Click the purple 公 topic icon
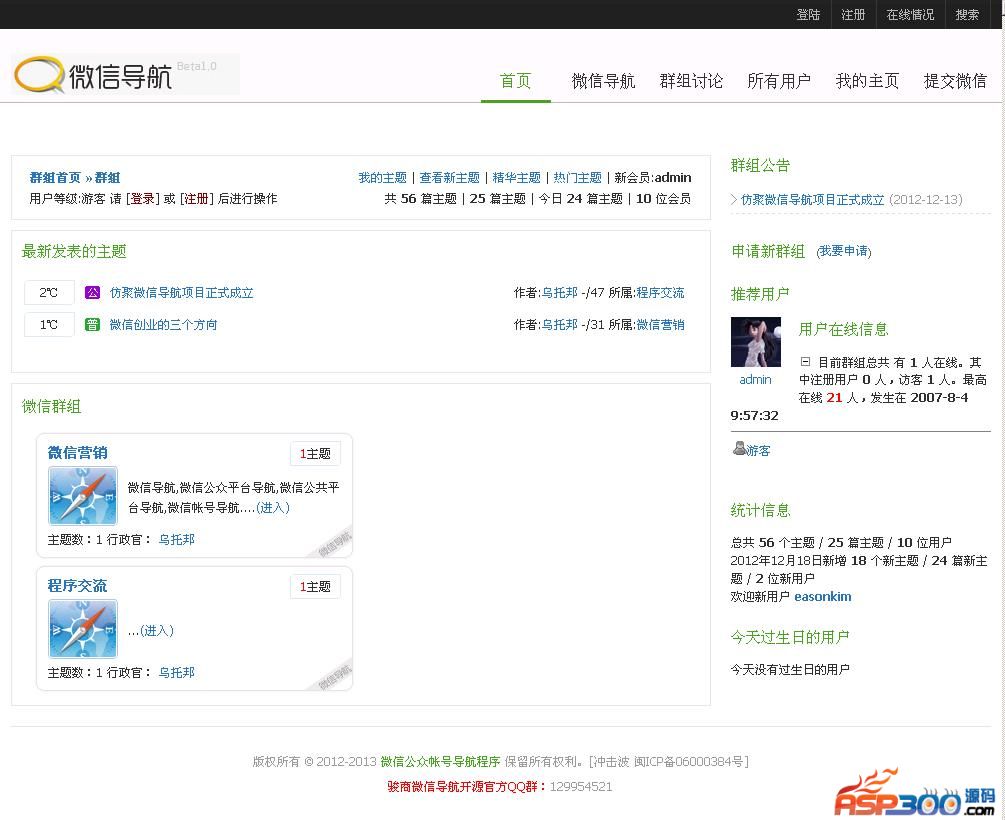Image resolution: width=1005 pixels, height=820 pixels. click(x=92, y=293)
